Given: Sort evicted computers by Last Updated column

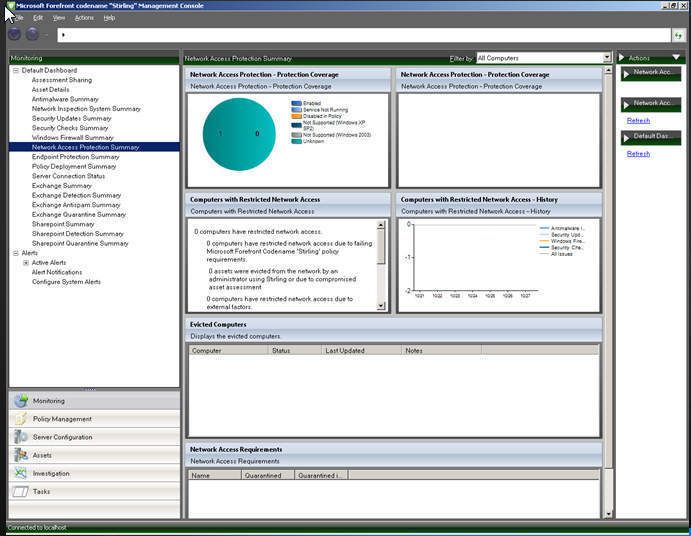Looking at the screenshot, I should pyautogui.click(x=361, y=351).
